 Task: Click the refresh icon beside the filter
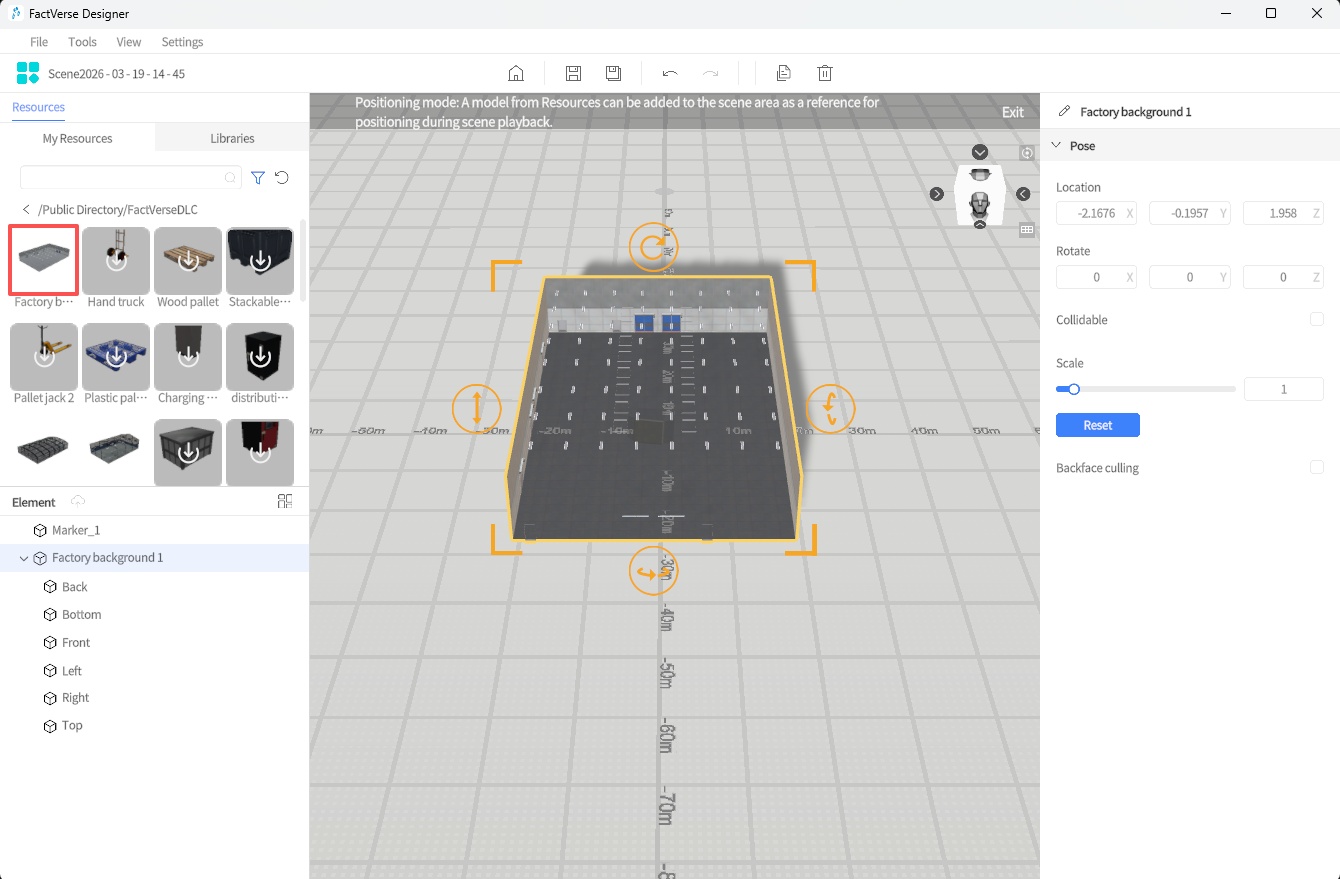click(281, 176)
